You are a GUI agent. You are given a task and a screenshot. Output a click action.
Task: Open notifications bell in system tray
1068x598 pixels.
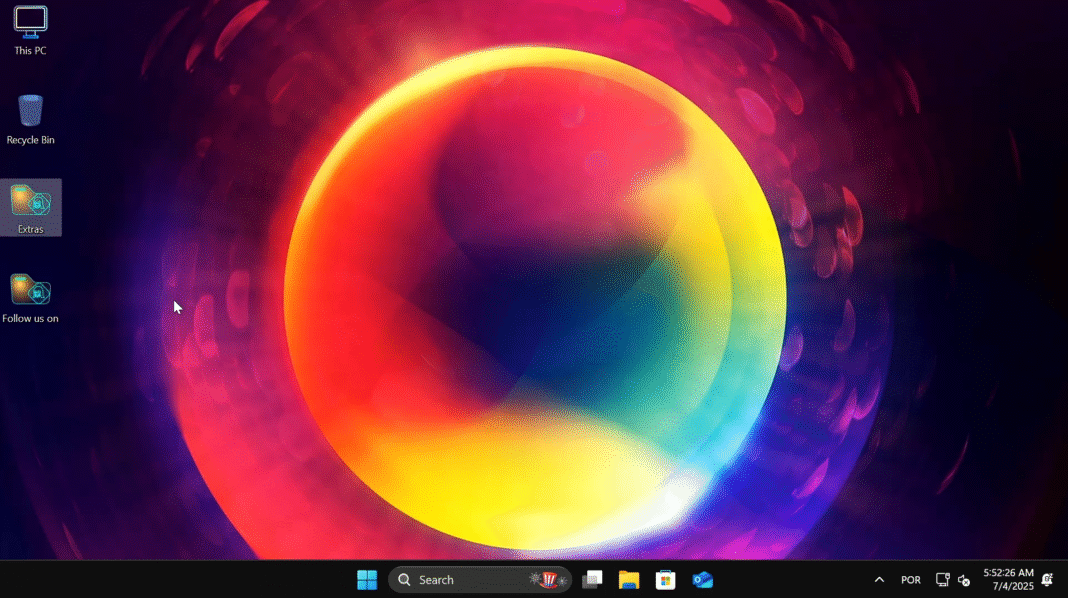click(1048, 580)
